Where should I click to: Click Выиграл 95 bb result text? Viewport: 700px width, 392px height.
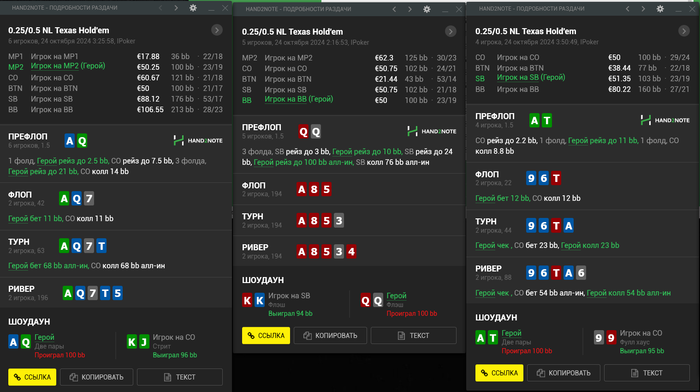[x=642, y=351]
